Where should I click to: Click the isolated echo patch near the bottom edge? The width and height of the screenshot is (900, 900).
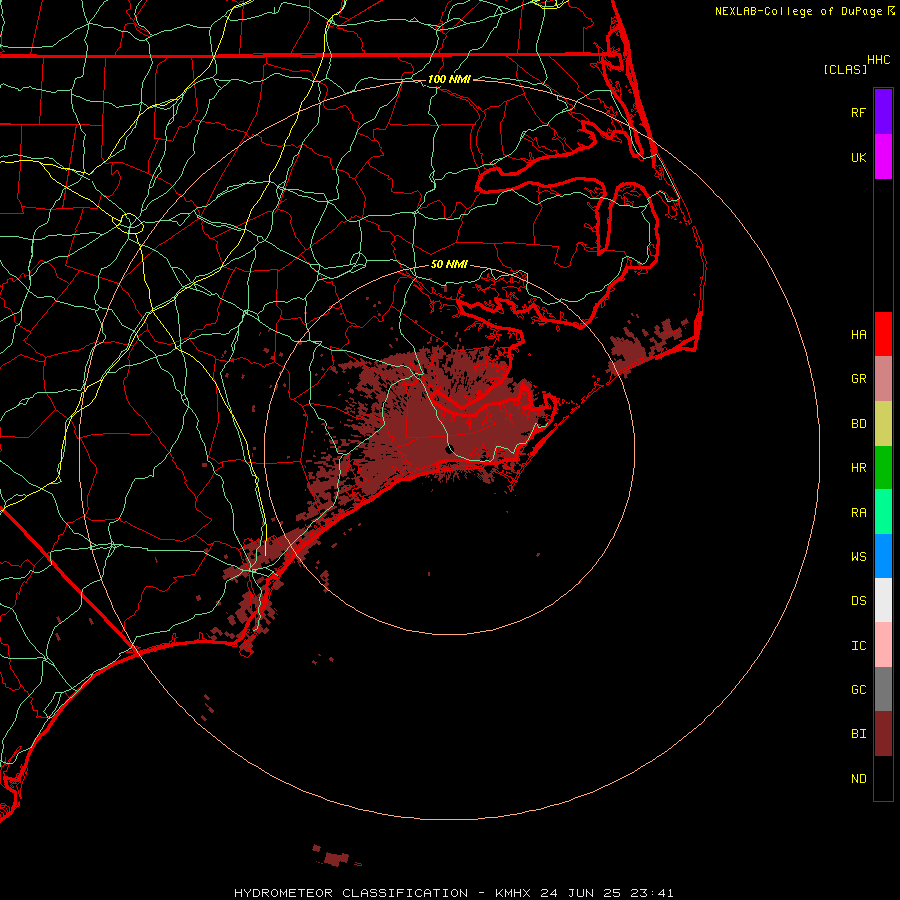click(336, 858)
